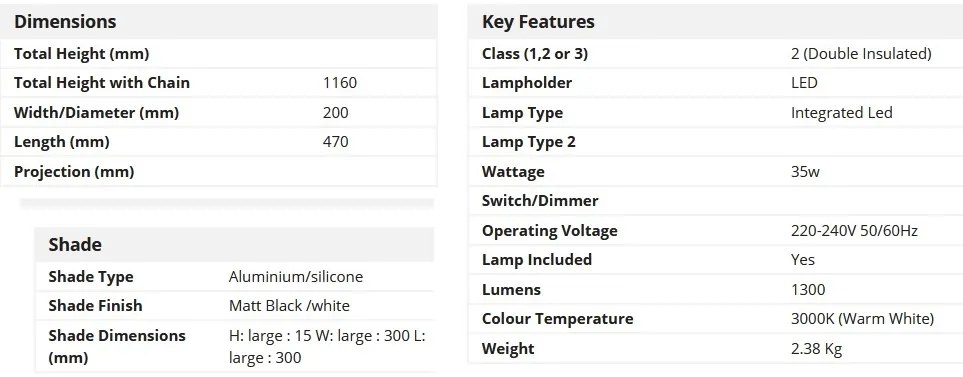Click the Shade Type value Aluminium/silicone
Screen dimensions: 963x377
[x=295, y=277]
